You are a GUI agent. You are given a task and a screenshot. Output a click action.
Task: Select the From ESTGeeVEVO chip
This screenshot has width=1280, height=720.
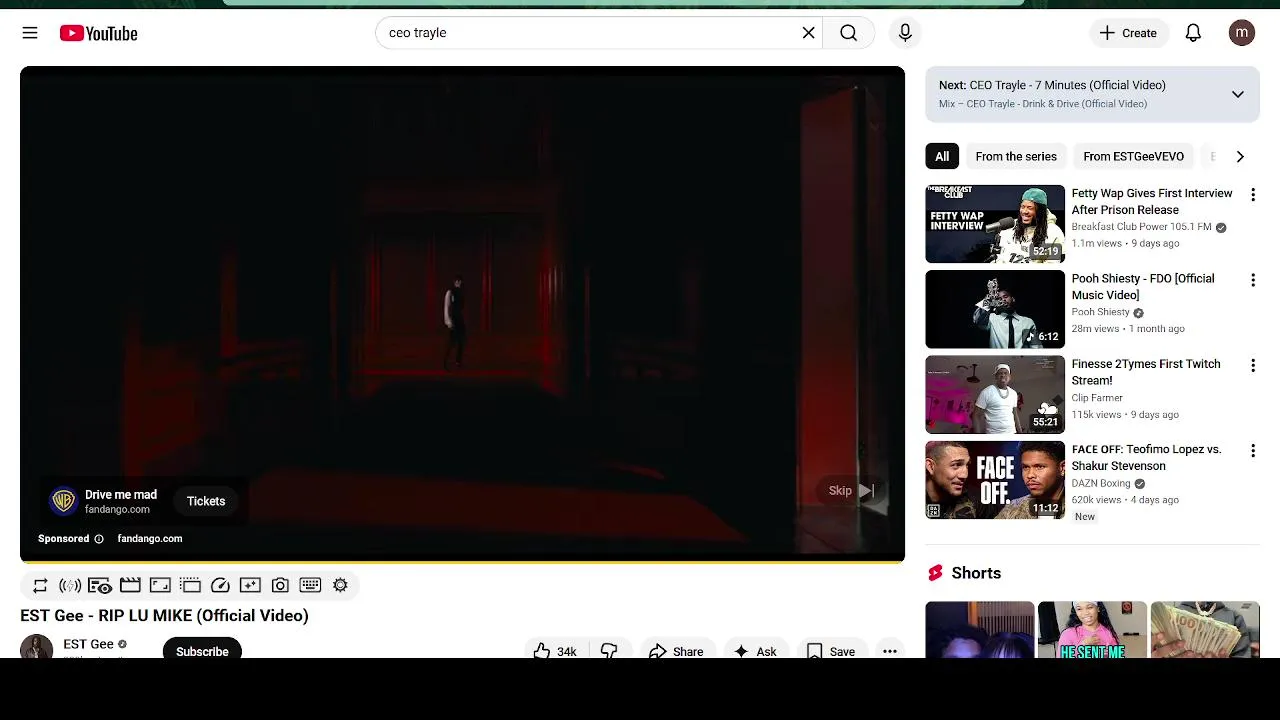pyautogui.click(x=1133, y=156)
